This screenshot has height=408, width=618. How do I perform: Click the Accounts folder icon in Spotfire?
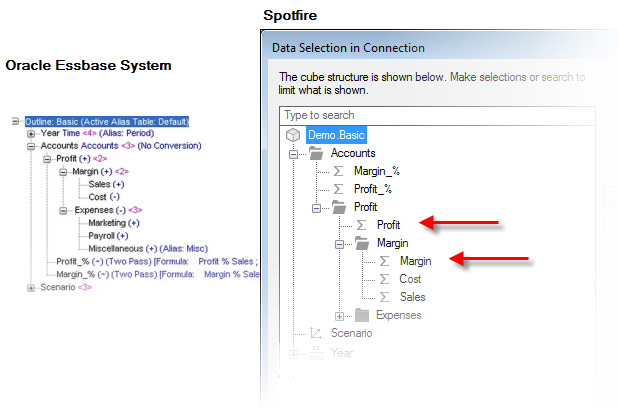[316, 153]
